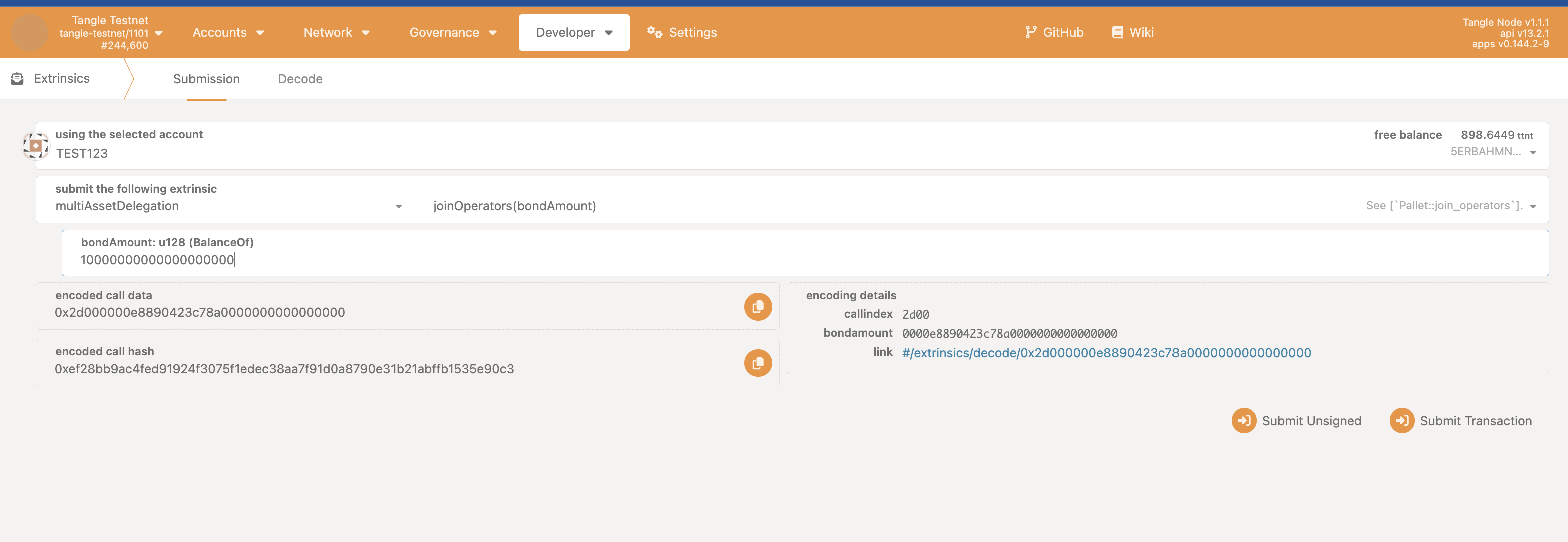Copy the encoded call data
This screenshot has height=542, width=1568.
click(758, 307)
